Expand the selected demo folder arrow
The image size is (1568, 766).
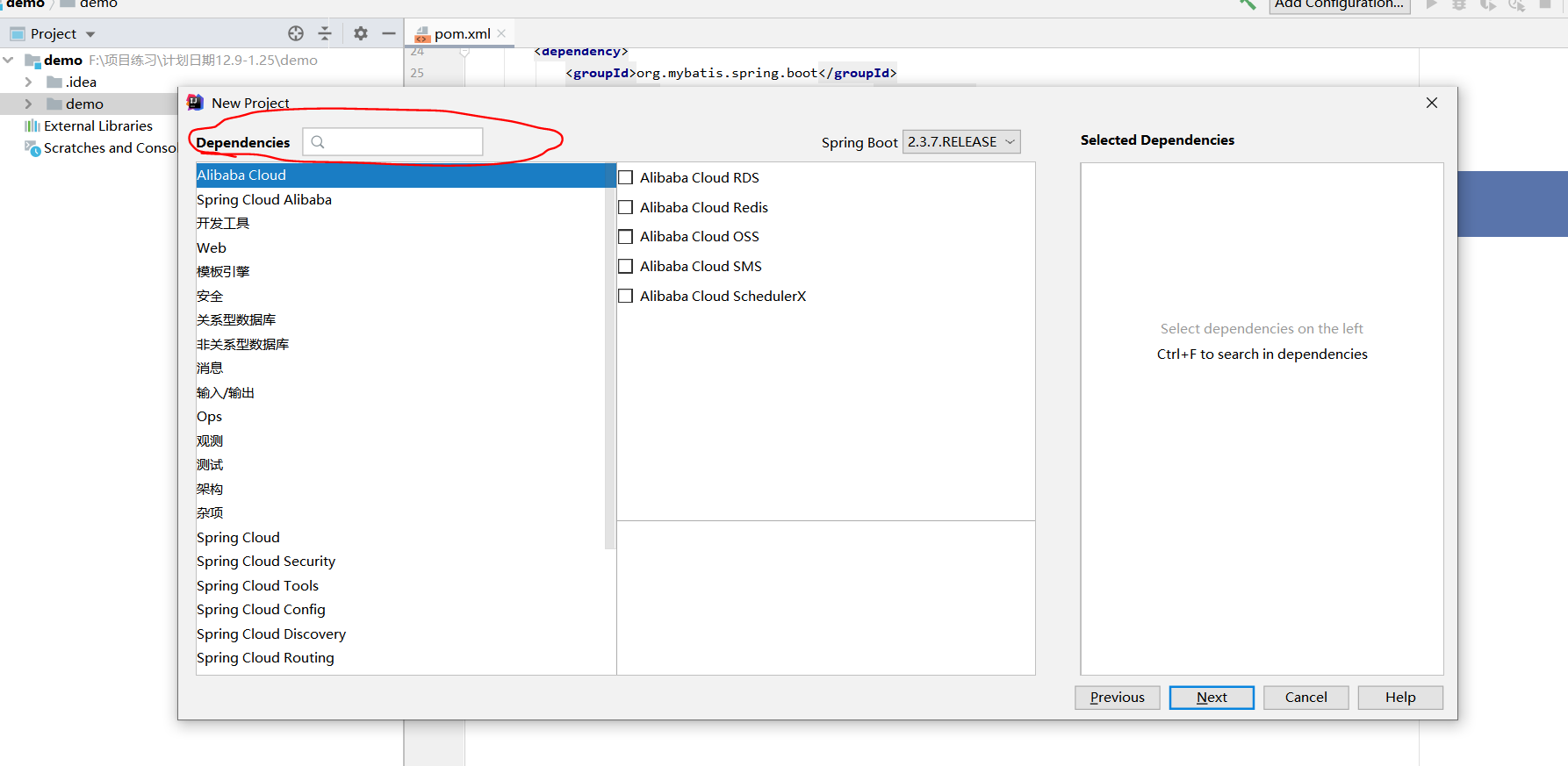click(28, 104)
